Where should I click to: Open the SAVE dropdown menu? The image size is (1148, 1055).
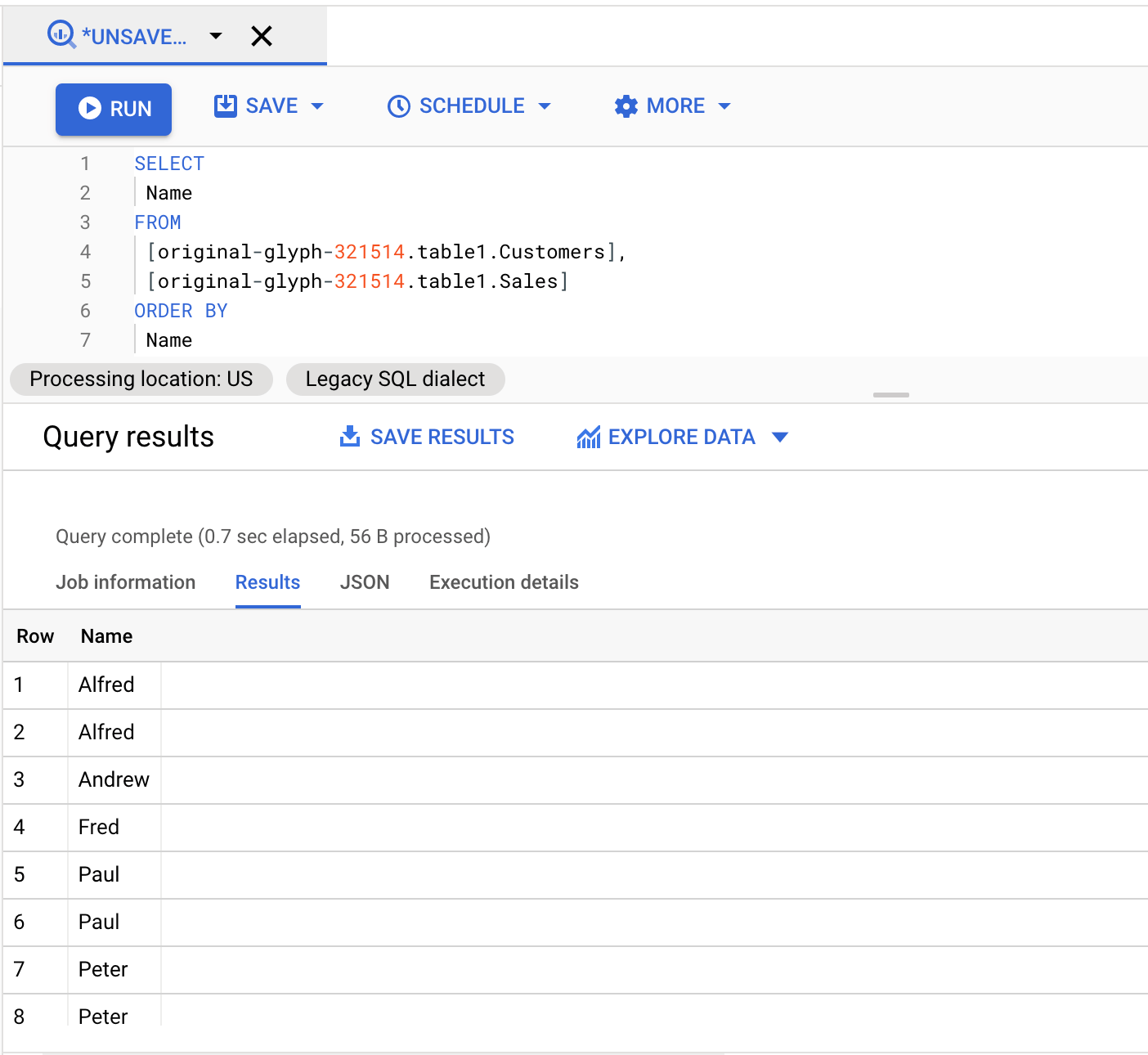[x=317, y=105]
